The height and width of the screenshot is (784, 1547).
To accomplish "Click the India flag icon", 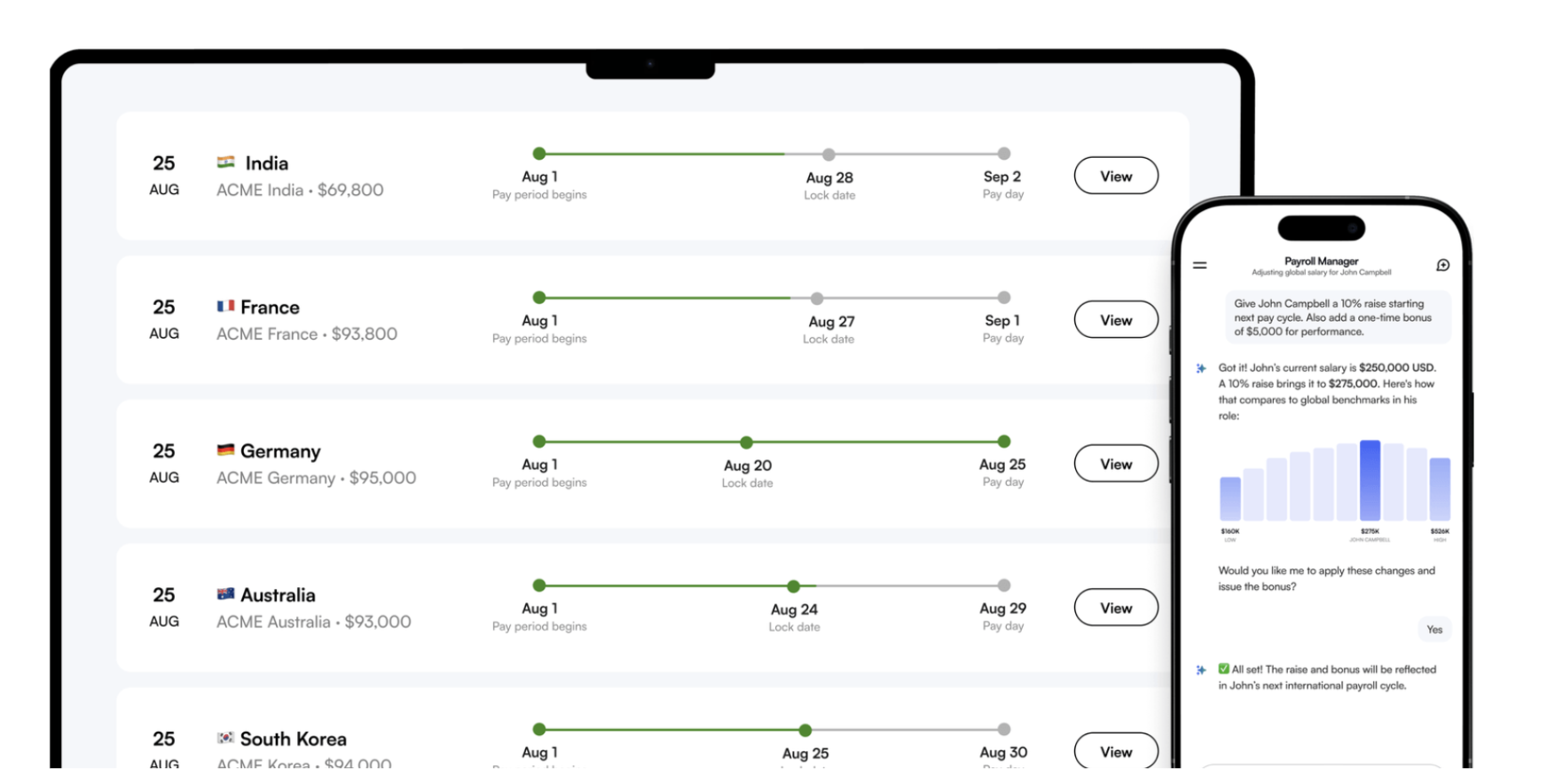I will pyautogui.click(x=226, y=162).
